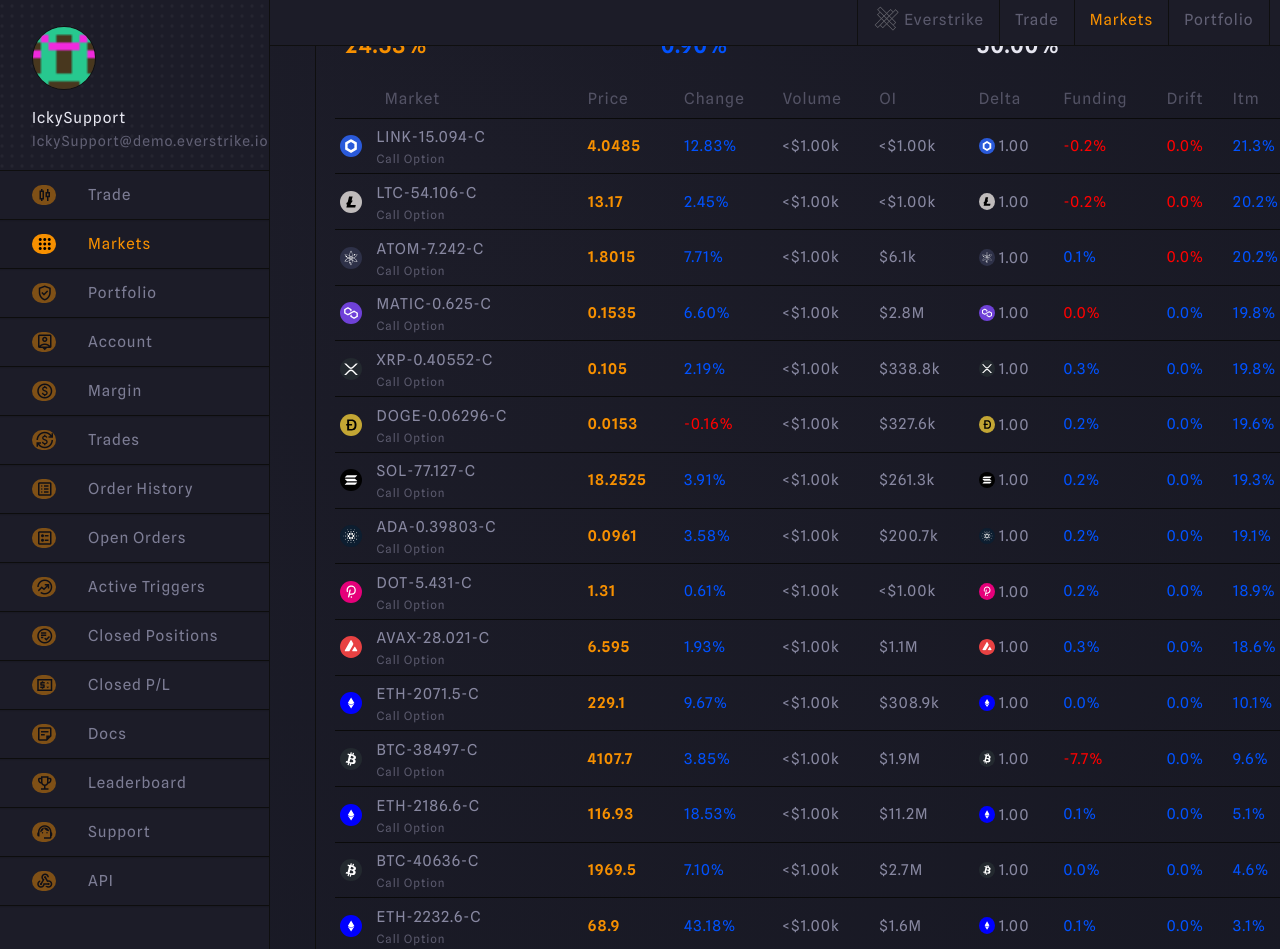The height and width of the screenshot is (949, 1280).
Task: Click the Dogecoin icon beside DOGE-0.06296-C
Action: (x=350, y=424)
